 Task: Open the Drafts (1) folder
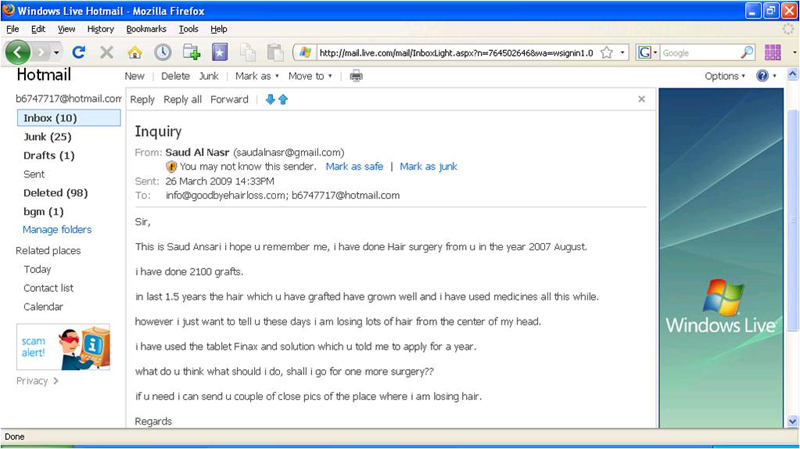(x=49, y=156)
